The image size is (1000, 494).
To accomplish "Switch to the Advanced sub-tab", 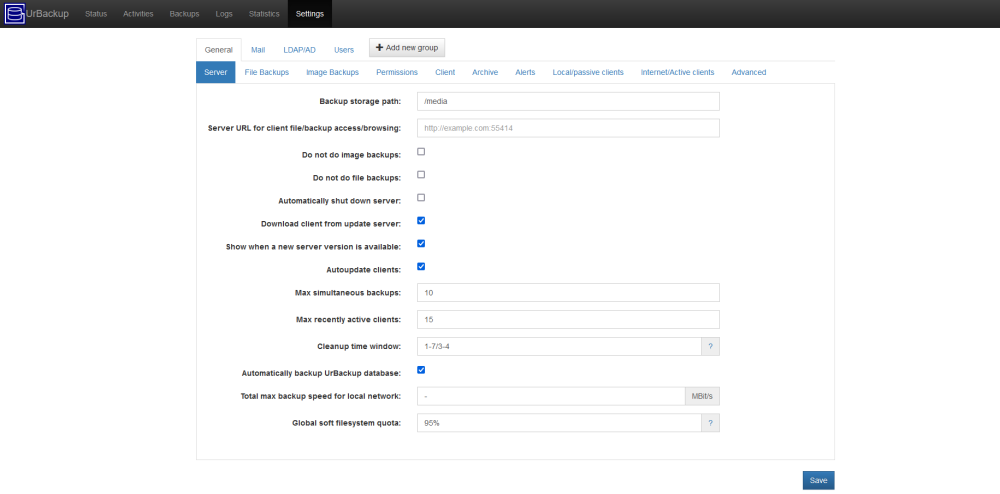I will [749, 72].
